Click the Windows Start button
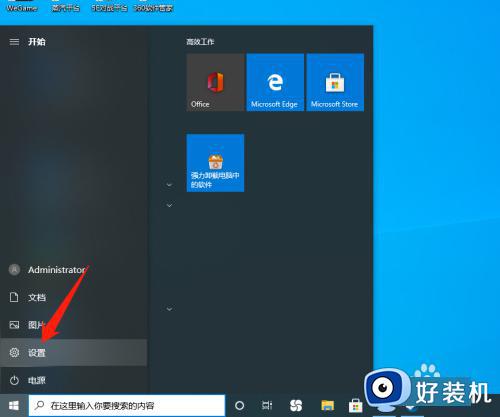 pos(14,406)
